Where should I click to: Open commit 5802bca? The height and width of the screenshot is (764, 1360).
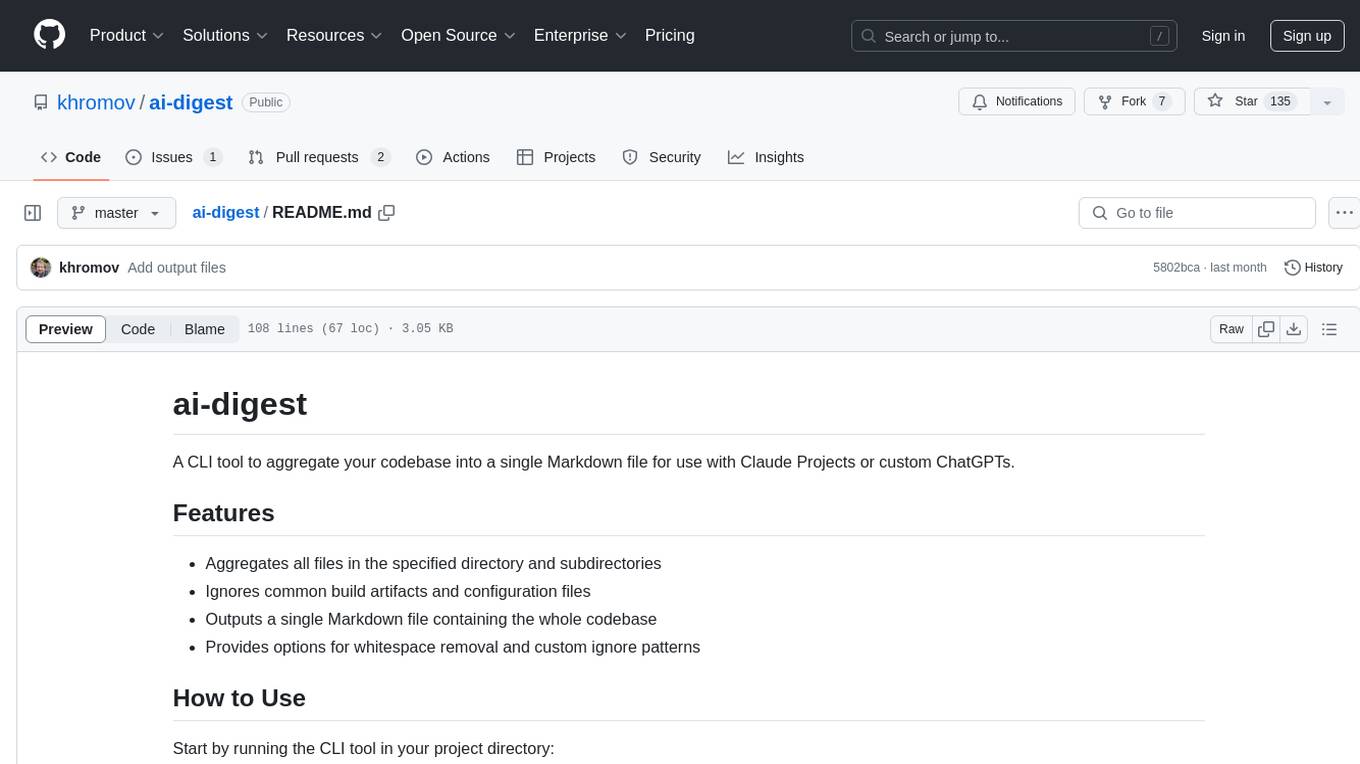[1176, 268]
